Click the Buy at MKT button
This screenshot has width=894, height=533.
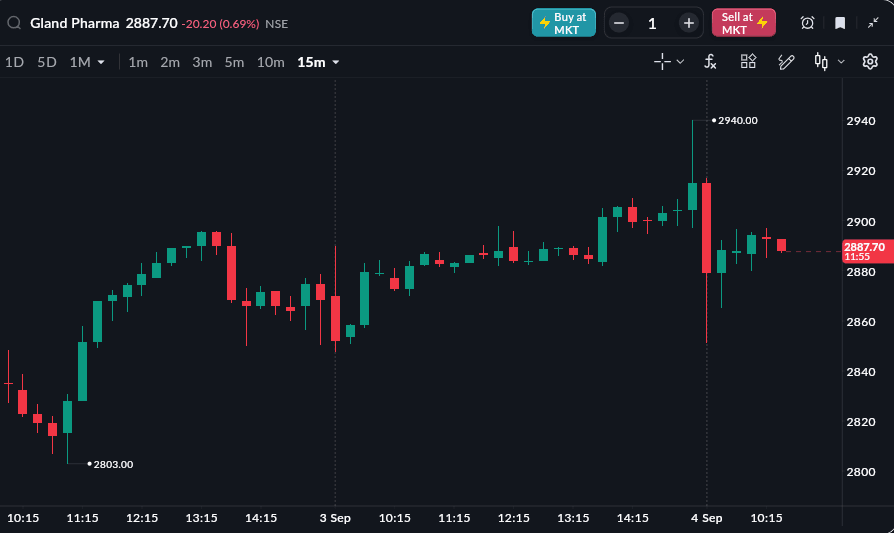pyautogui.click(x=564, y=23)
